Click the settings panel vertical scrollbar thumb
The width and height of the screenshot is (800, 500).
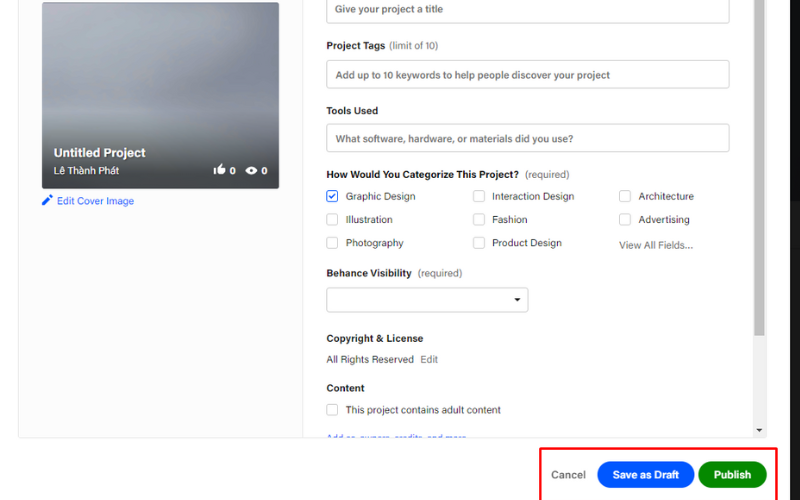(x=759, y=168)
